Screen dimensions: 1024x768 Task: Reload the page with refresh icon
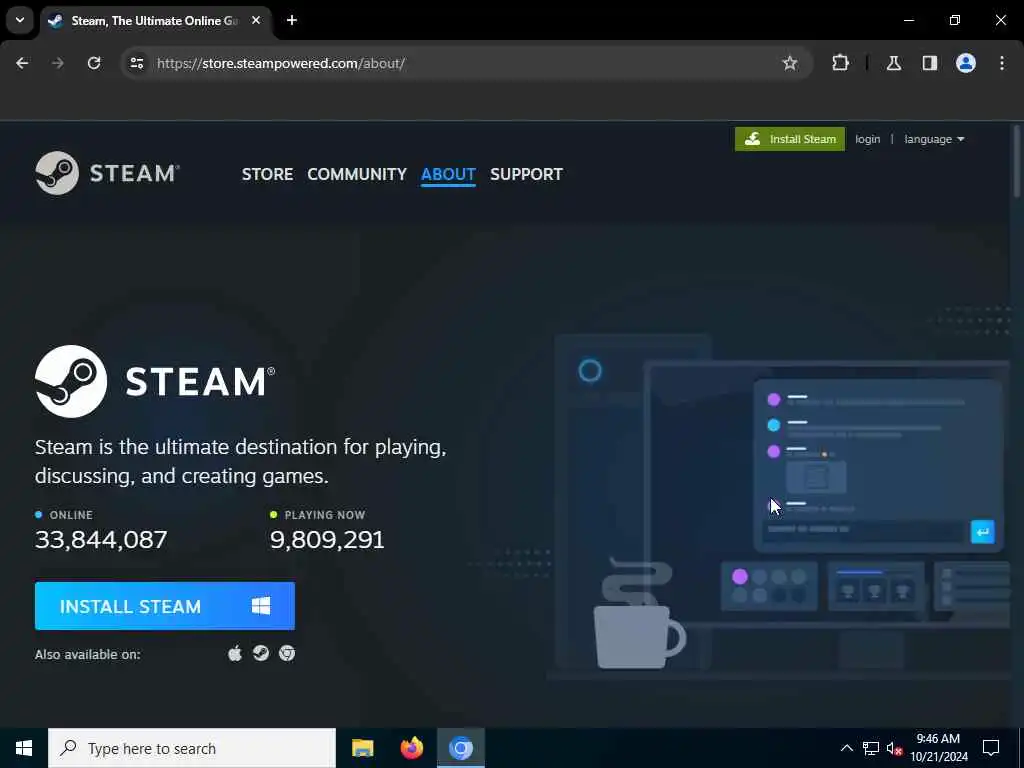(x=94, y=63)
